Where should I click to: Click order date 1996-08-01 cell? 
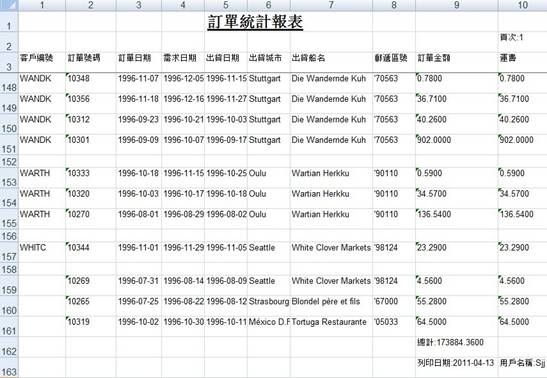point(139,219)
